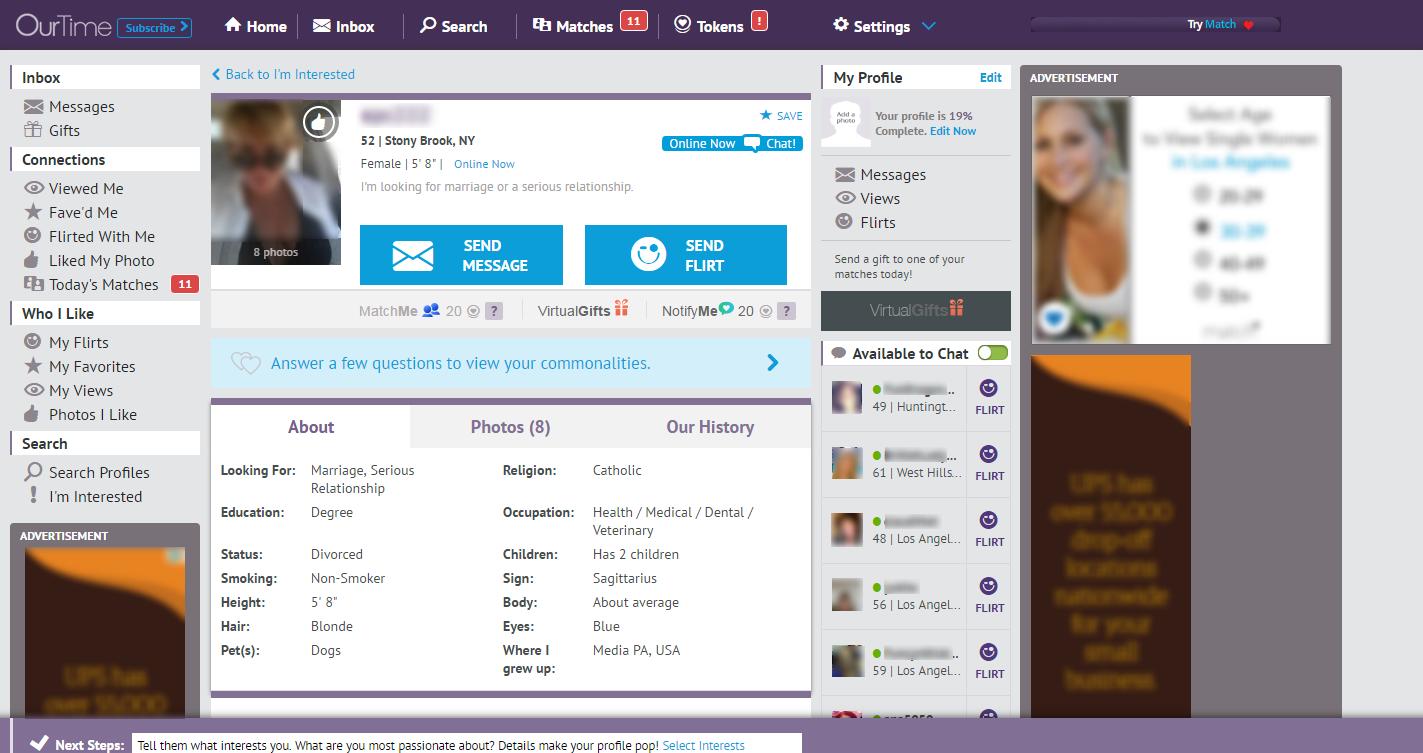The image size is (1423, 753).
Task: Open Tokens in the top navigation
Action: [709, 26]
